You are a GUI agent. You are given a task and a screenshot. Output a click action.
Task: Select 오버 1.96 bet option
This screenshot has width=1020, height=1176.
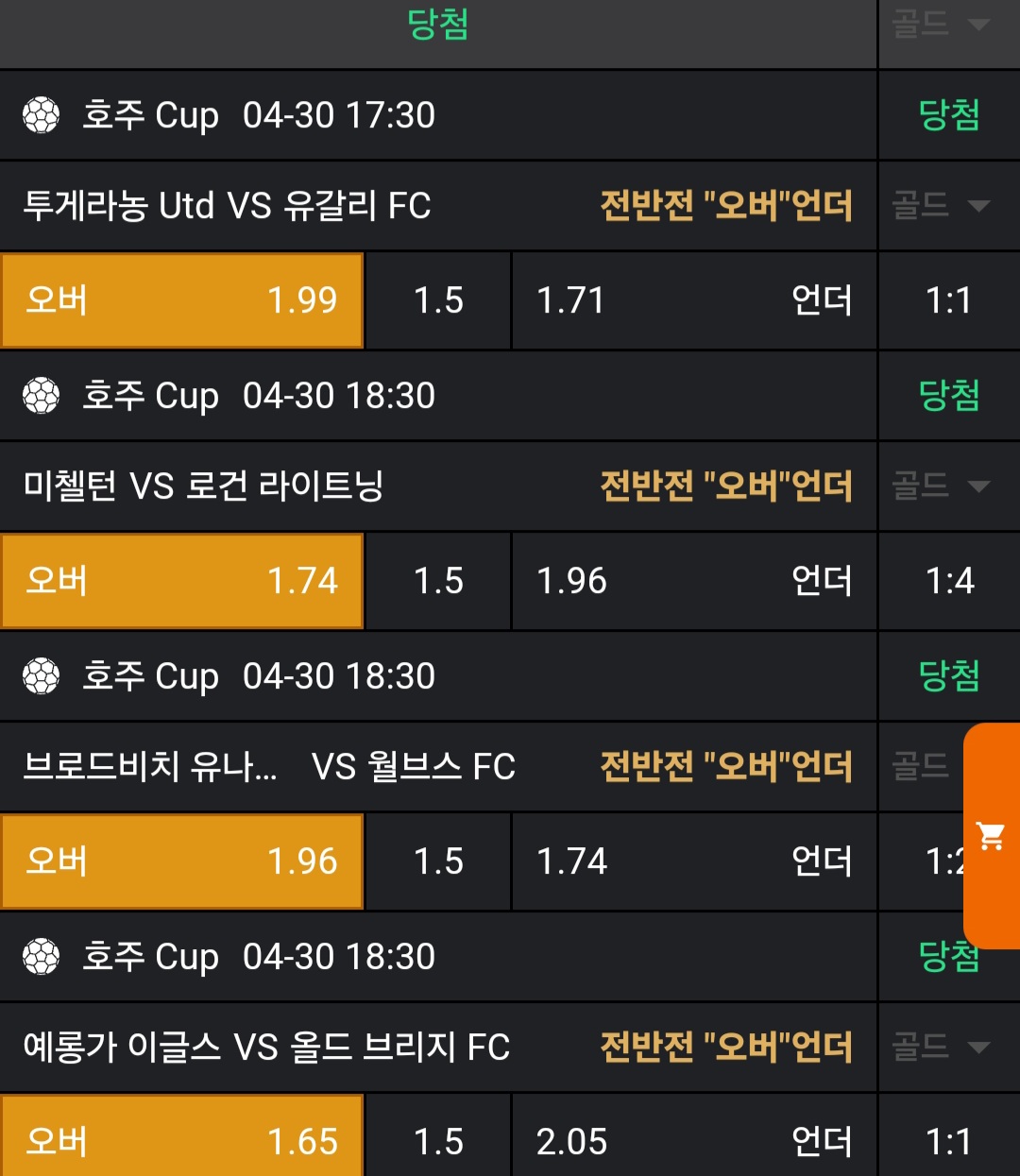pos(181,861)
